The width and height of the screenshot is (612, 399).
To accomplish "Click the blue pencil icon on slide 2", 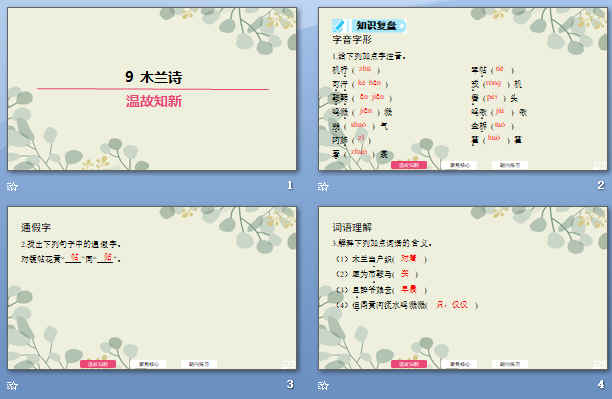I will point(339,25).
